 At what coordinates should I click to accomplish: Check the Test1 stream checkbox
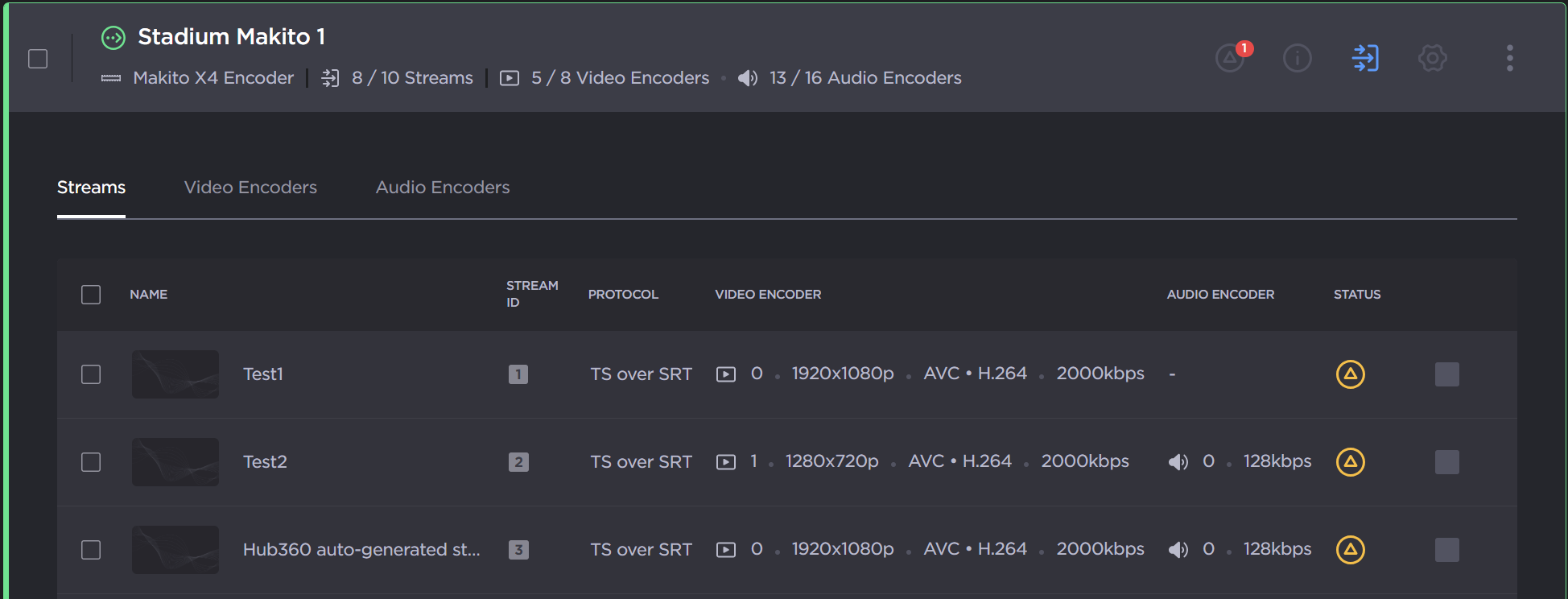[91, 374]
